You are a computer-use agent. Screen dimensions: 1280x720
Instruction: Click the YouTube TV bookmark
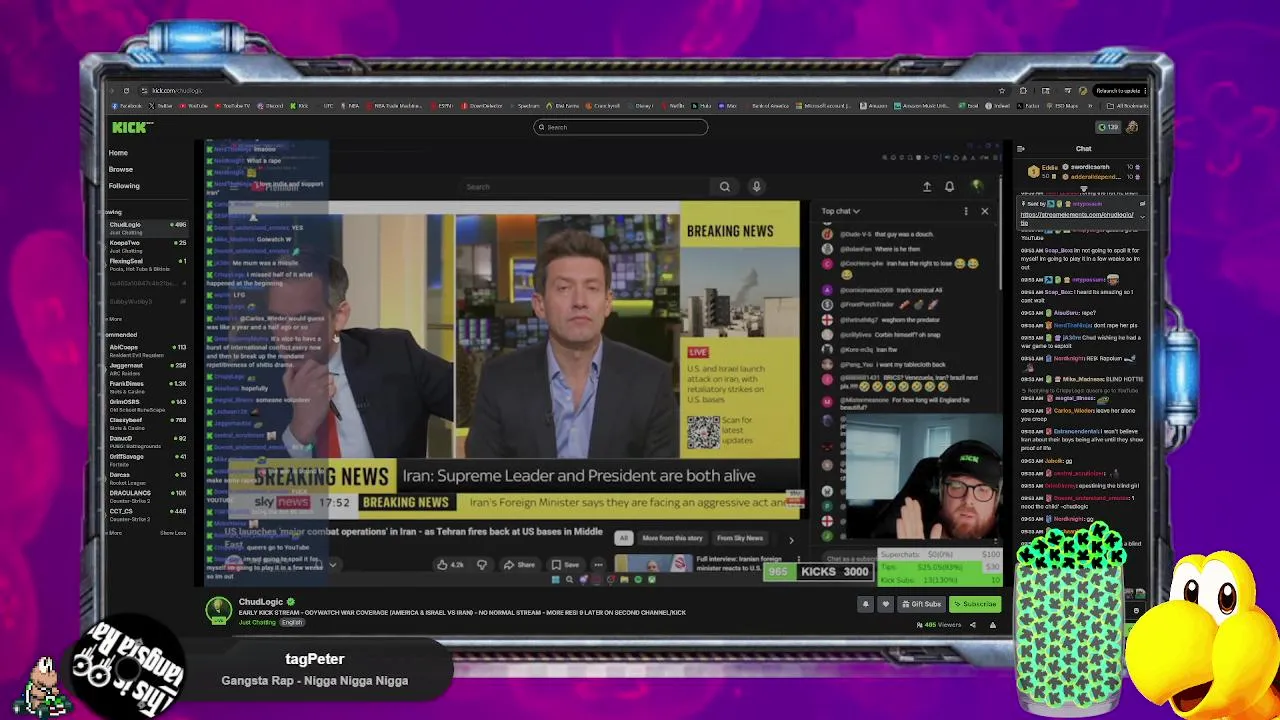[232, 105]
